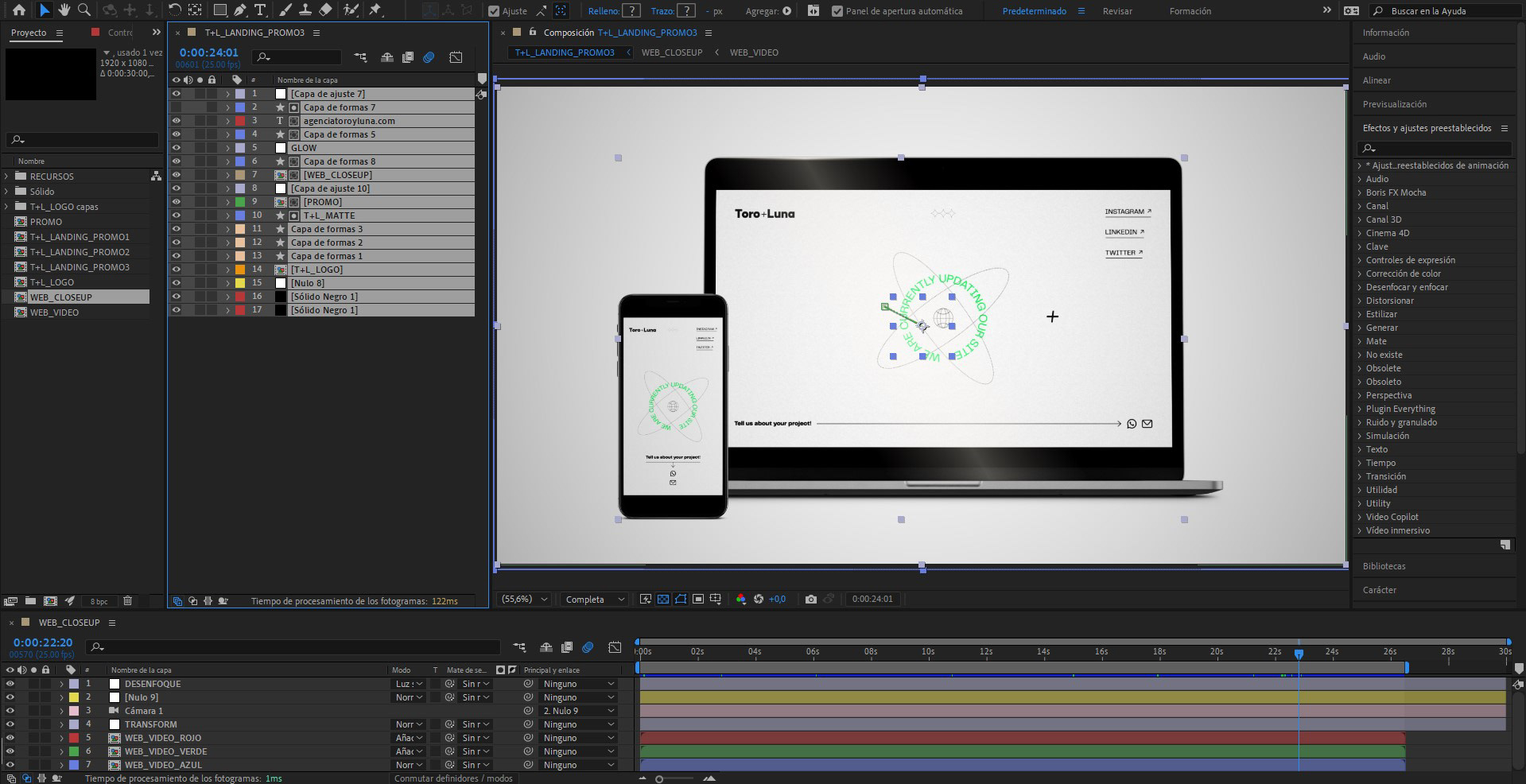Screen dimensions: 1526x784
Task: Click the Trazo stroke color swatch
Action: (685, 11)
